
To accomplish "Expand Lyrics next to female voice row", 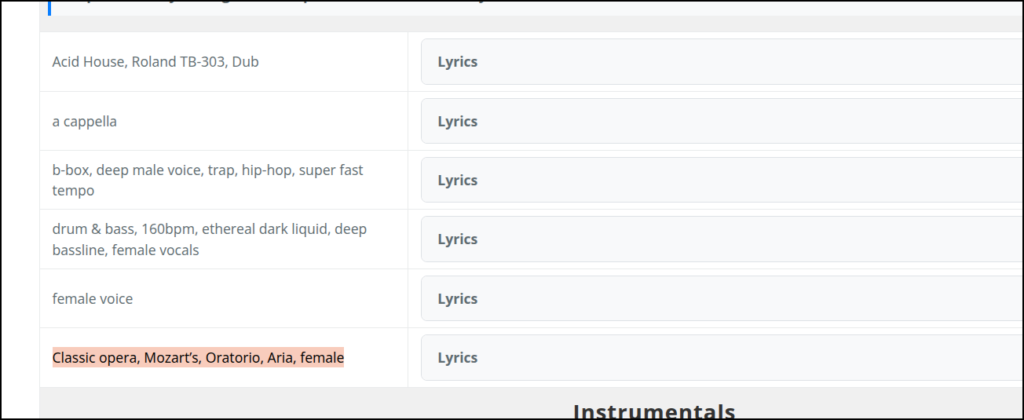I will [x=458, y=298].
